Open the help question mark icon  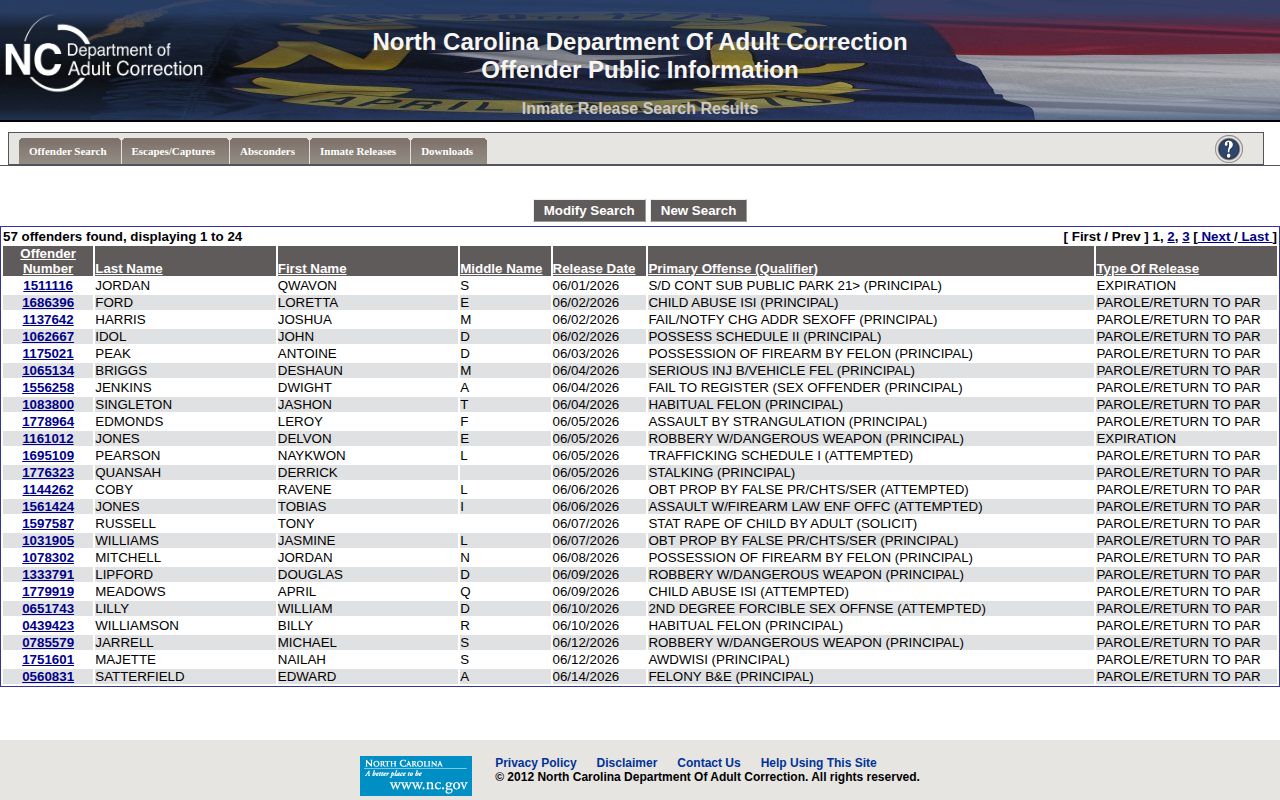coord(1228,150)
